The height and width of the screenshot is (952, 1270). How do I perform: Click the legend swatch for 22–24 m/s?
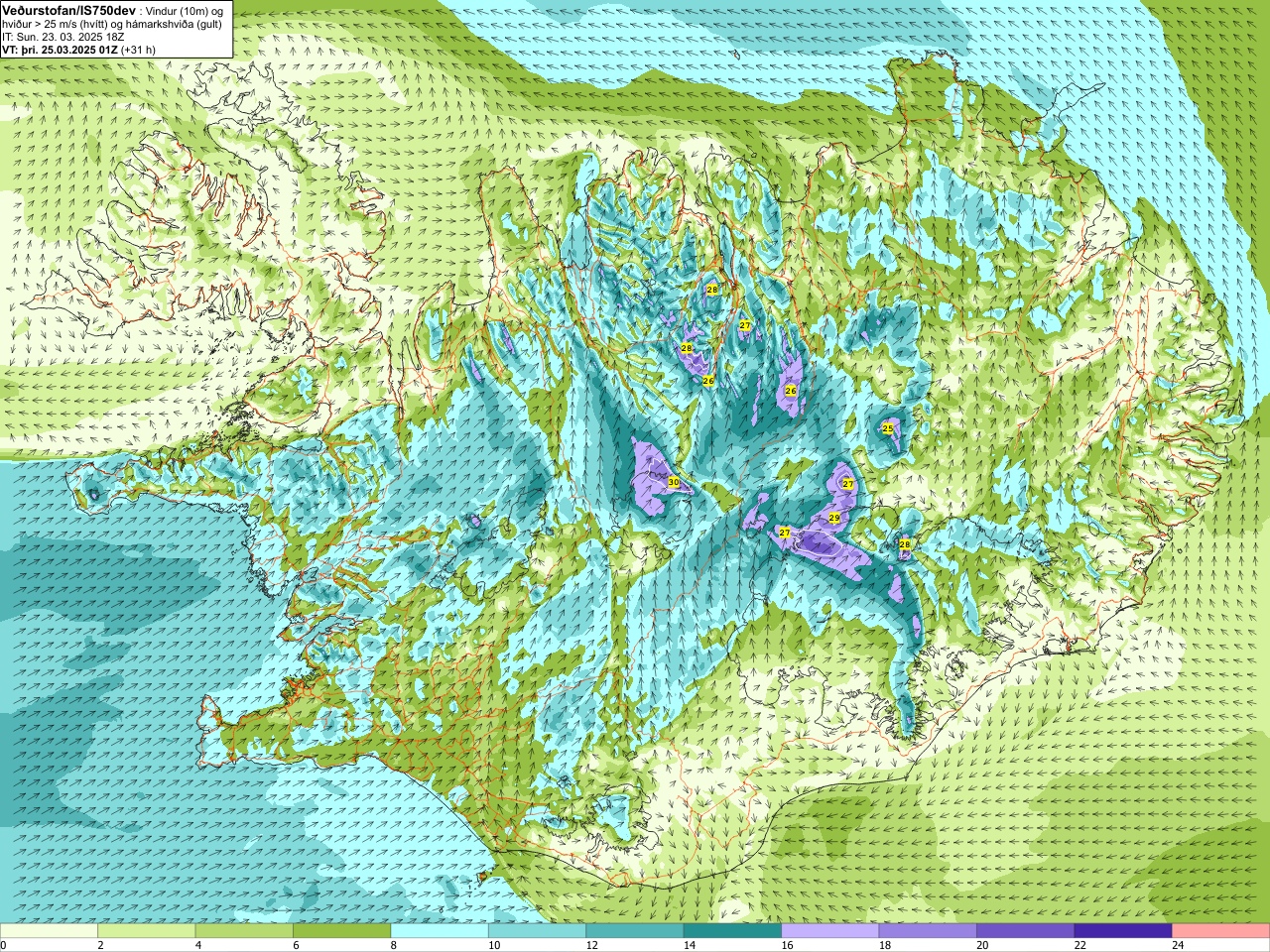(x=1122, y=931)
